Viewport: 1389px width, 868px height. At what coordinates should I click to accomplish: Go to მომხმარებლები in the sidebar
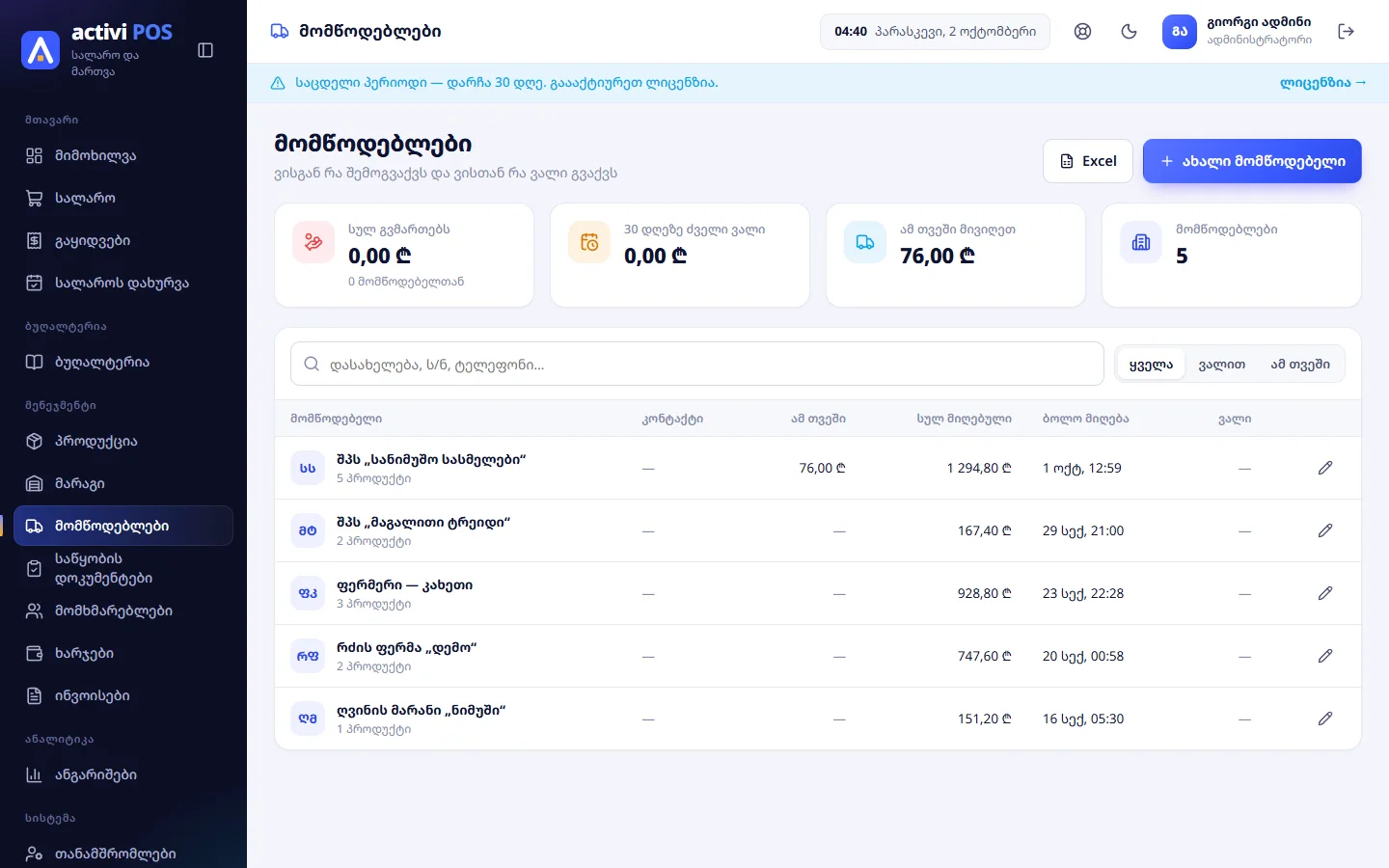point(123,611)
